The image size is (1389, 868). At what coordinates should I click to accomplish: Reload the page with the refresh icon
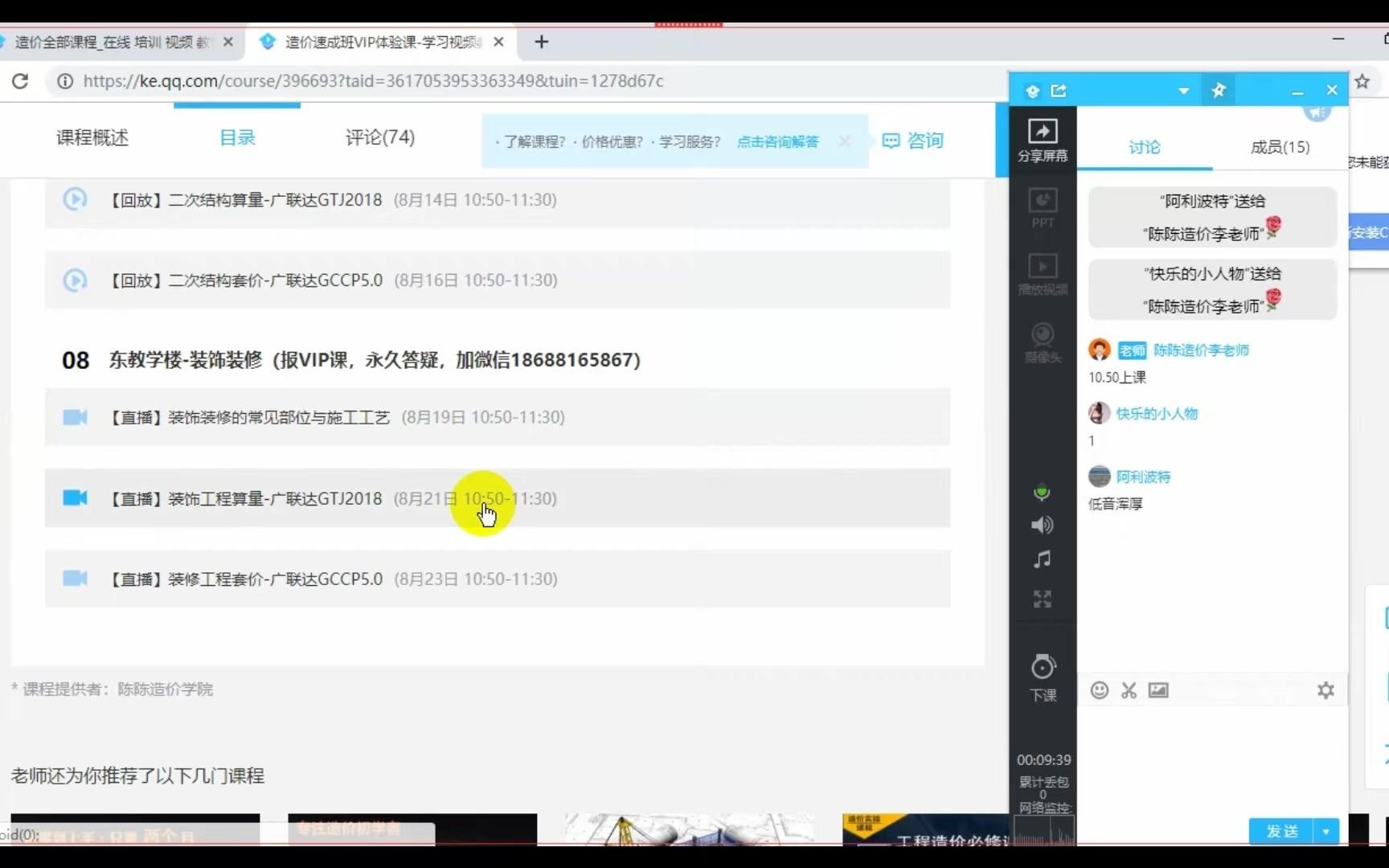20,80
